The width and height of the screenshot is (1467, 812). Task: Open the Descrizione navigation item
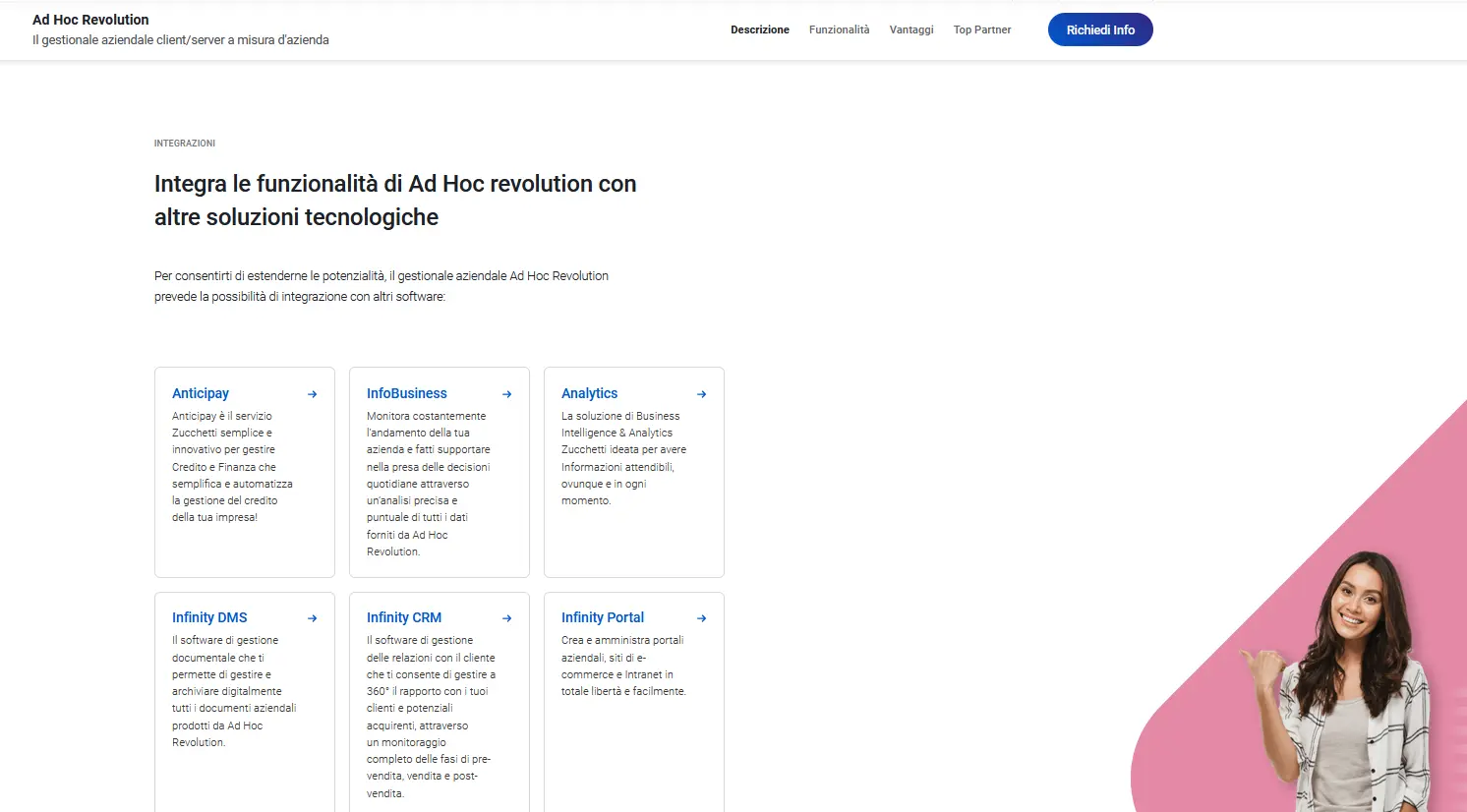coord(760,29)
